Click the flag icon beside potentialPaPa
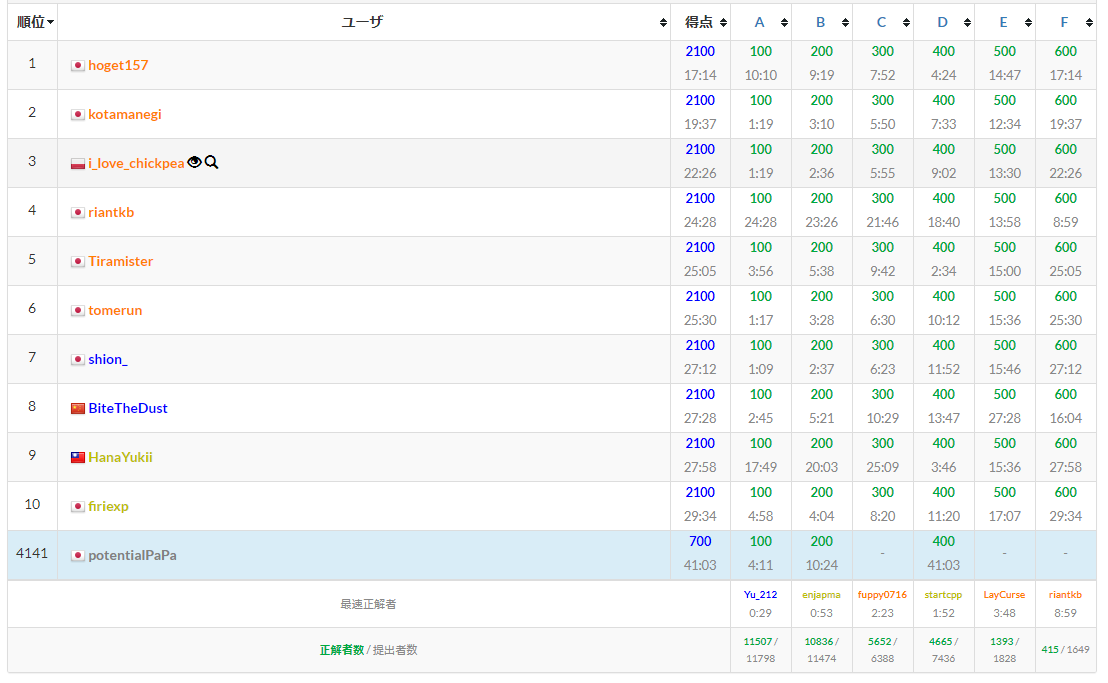 click(78, 556)
